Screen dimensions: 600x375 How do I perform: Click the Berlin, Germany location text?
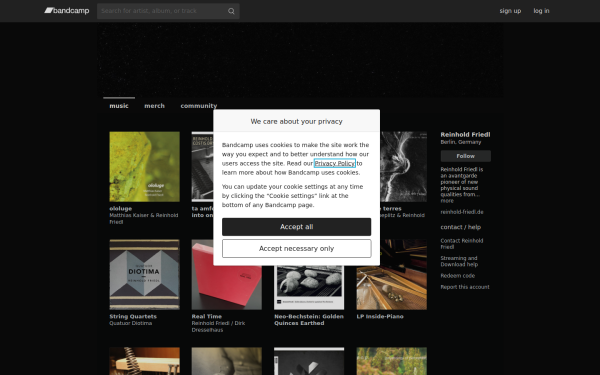461,142
